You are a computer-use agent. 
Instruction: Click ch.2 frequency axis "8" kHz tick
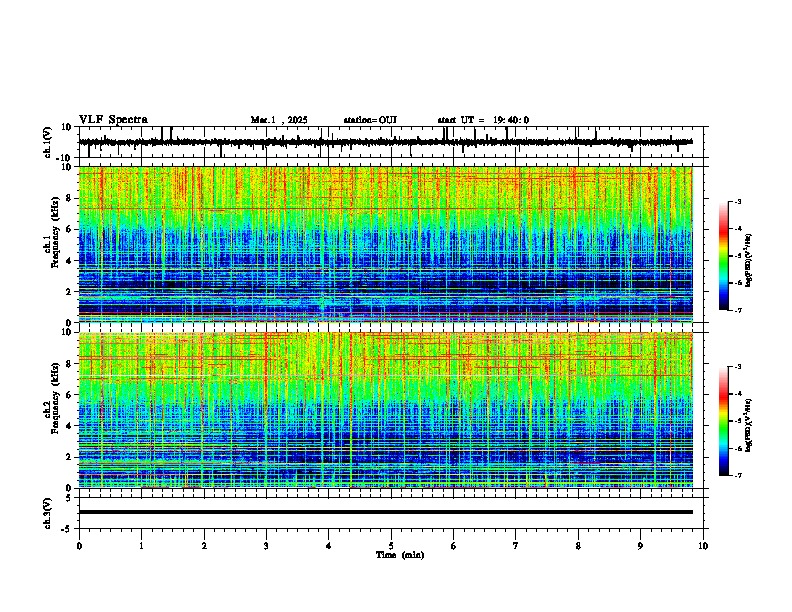click(x=69, y=364)
